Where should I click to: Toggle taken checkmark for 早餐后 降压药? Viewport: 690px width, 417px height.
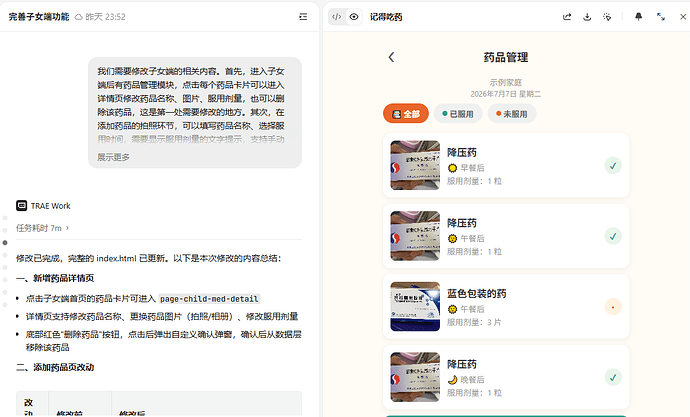[613, 166]
